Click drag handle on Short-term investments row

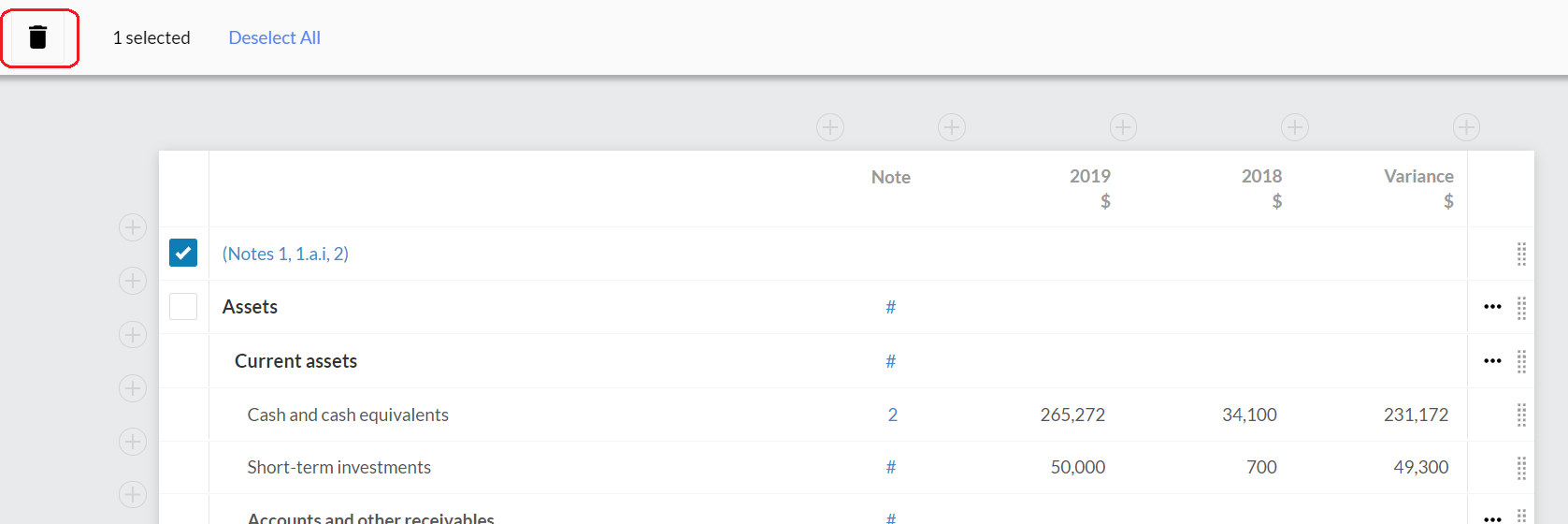pos(1521,467)
